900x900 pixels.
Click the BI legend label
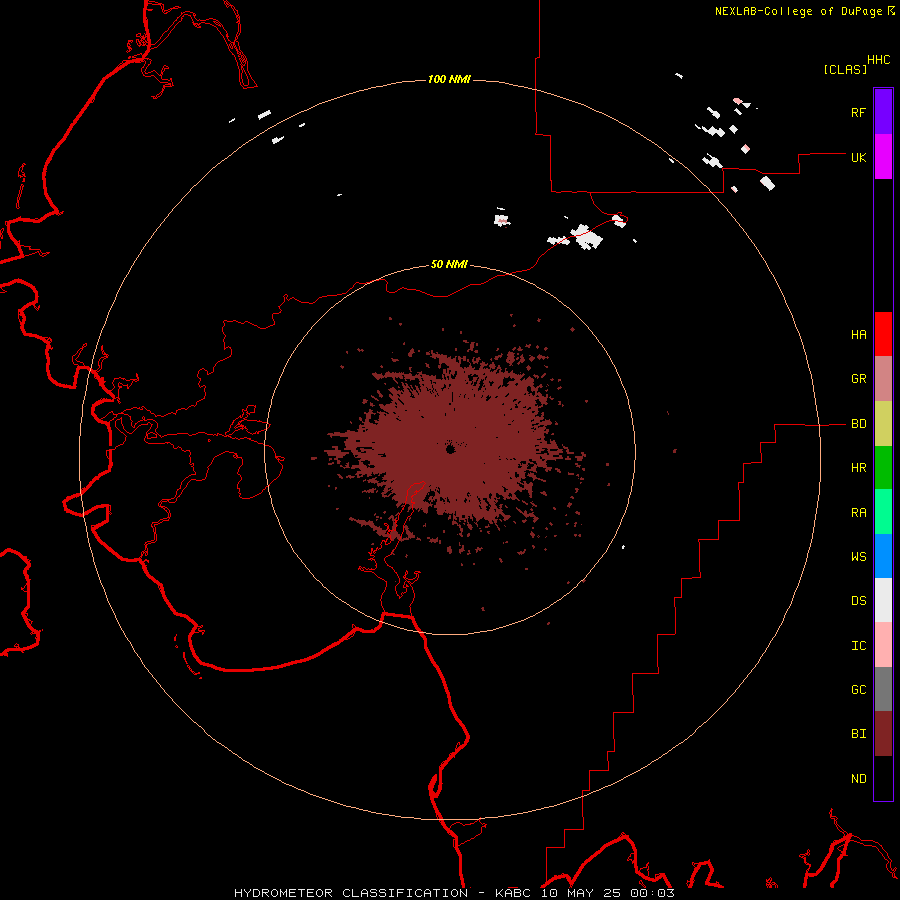pos(858,734)
